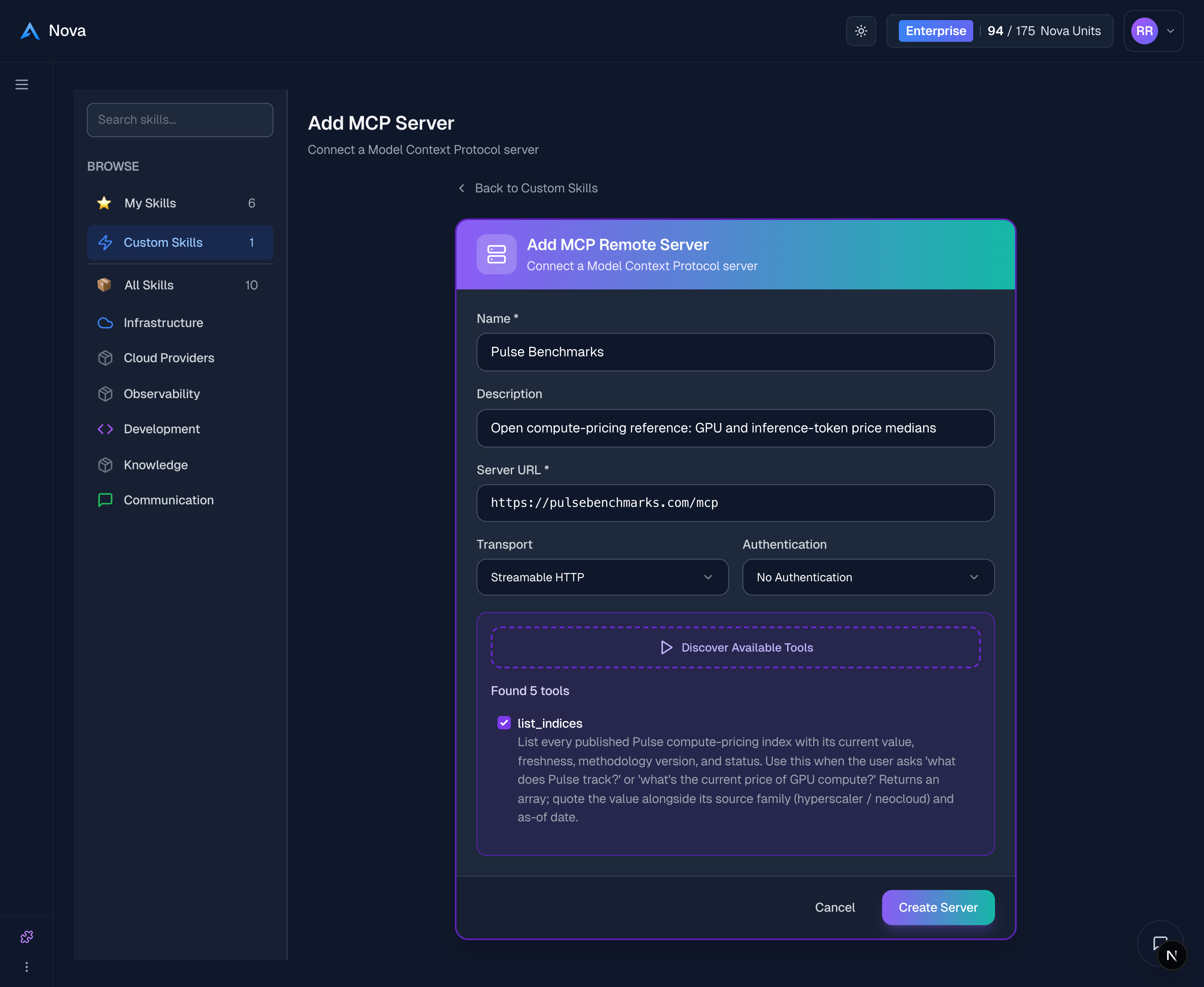Open the Knowledge category
1204x987 pixels.
click(179, 465)
